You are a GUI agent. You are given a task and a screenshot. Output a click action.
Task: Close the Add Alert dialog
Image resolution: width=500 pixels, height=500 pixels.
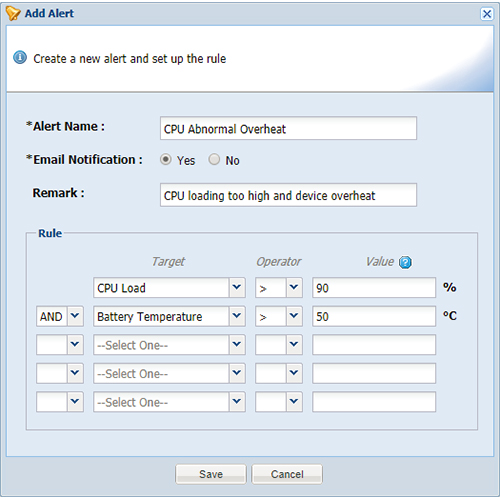[x=487, y=14]
